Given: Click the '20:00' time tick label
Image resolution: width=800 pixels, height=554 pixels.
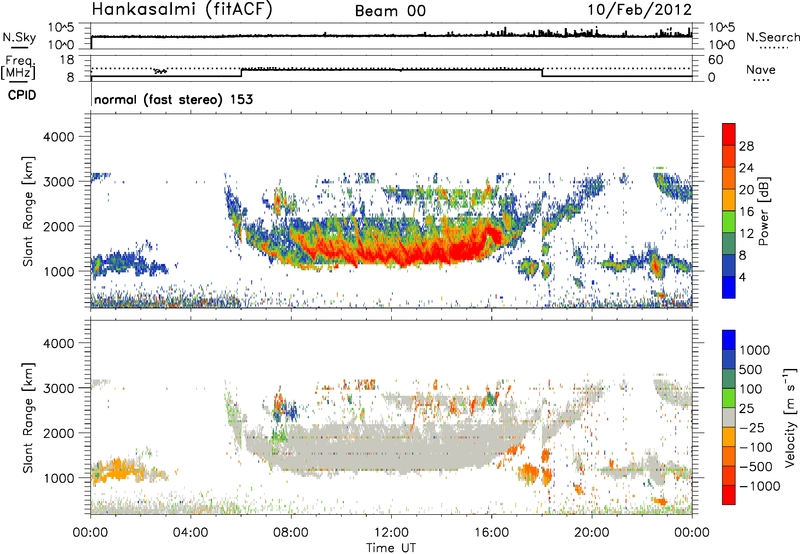Looking at the screenshot, I should click(592, 533).
